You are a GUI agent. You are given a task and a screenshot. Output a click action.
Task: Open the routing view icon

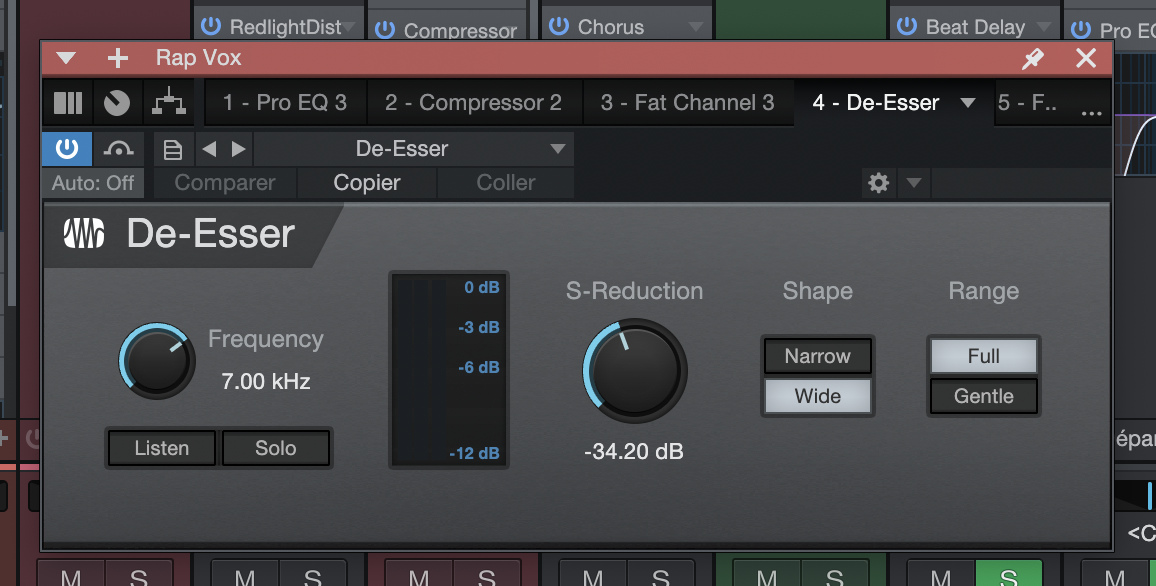pyautogui.click(x=169, y=102)
